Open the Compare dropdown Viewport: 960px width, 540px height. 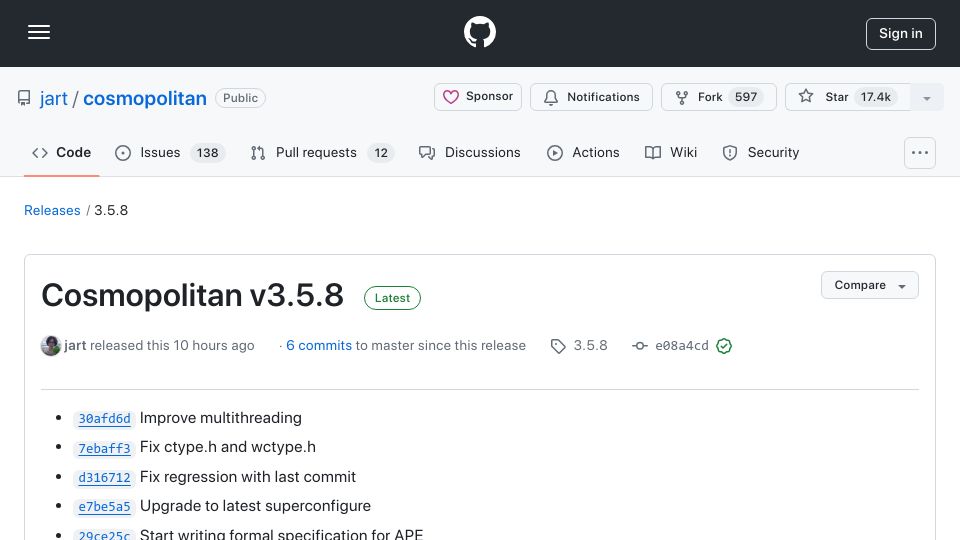point(869,285)
